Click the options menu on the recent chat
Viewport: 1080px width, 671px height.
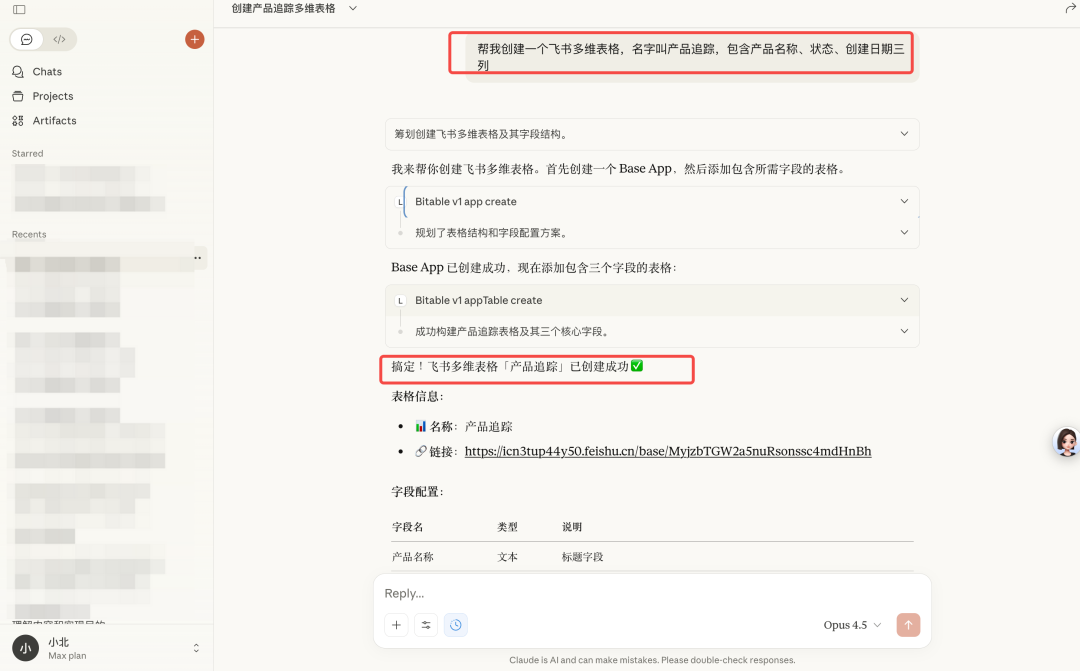[x=198, y=258]
